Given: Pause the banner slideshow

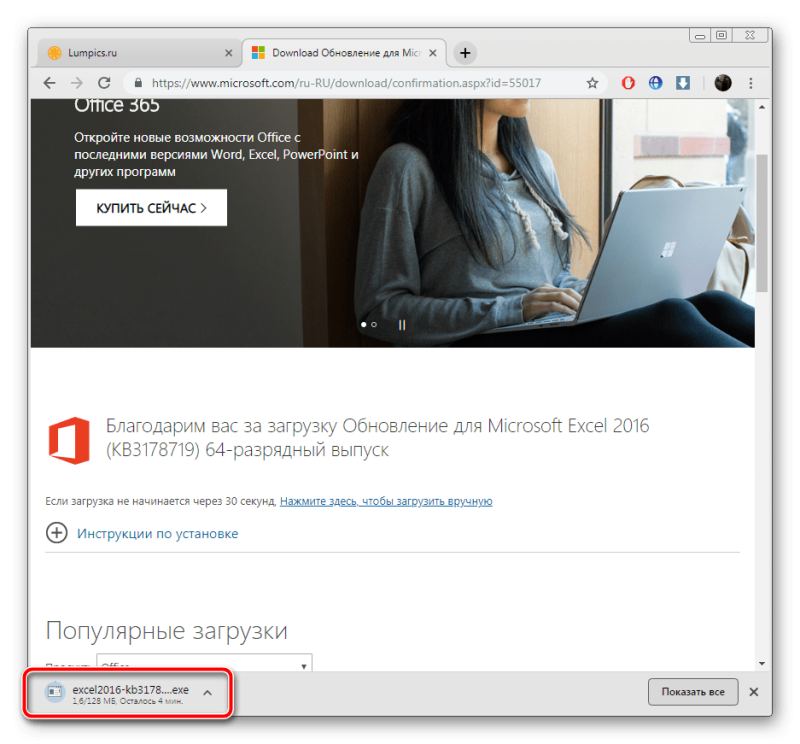Looking at the screenshot, I should pyautogui.click(x=402, y=325).
